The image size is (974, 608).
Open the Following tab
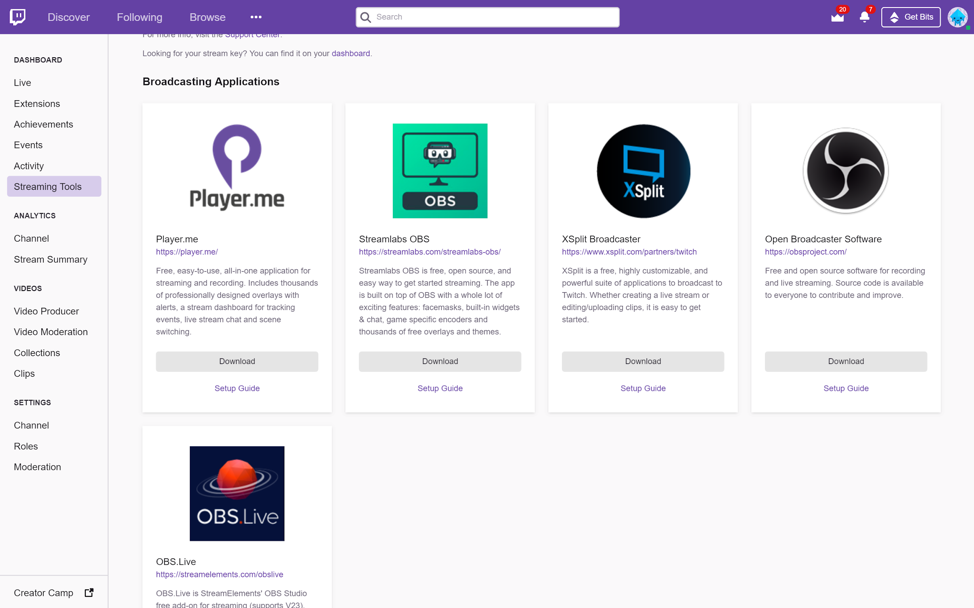[x=139, y=17]
